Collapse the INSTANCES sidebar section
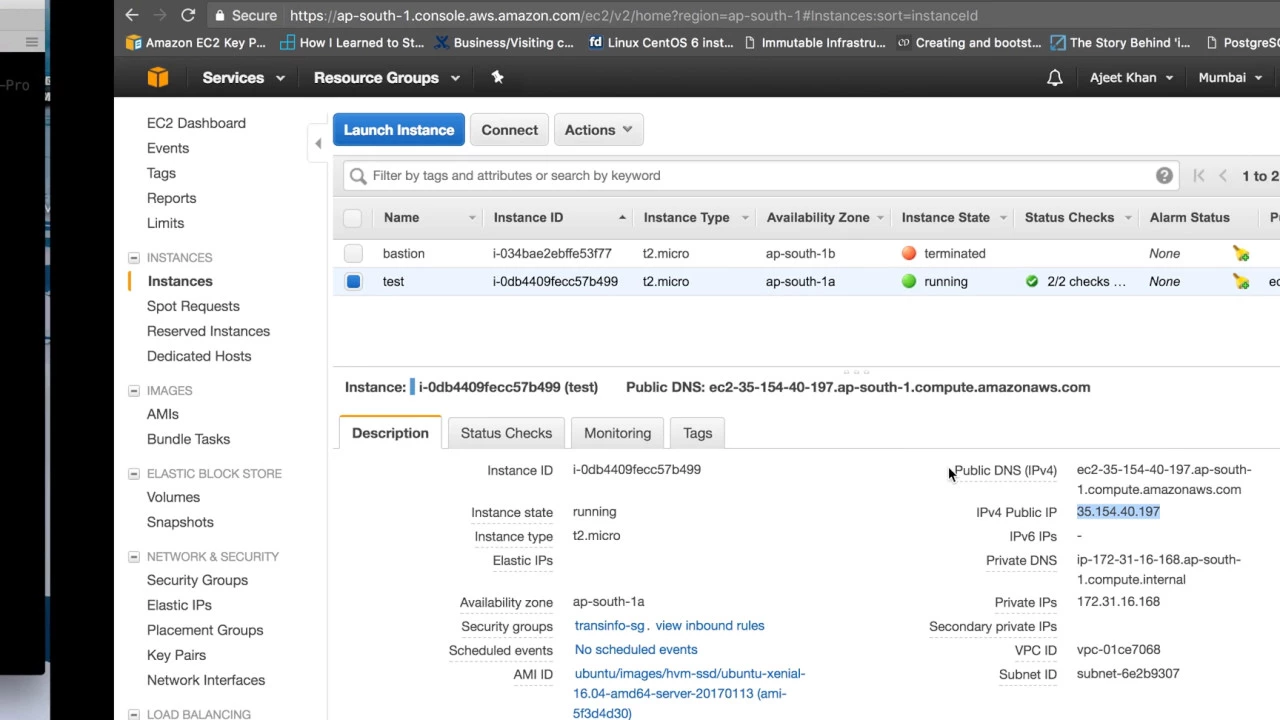This screenshot has width=1280, height=720. pos(134,258)
